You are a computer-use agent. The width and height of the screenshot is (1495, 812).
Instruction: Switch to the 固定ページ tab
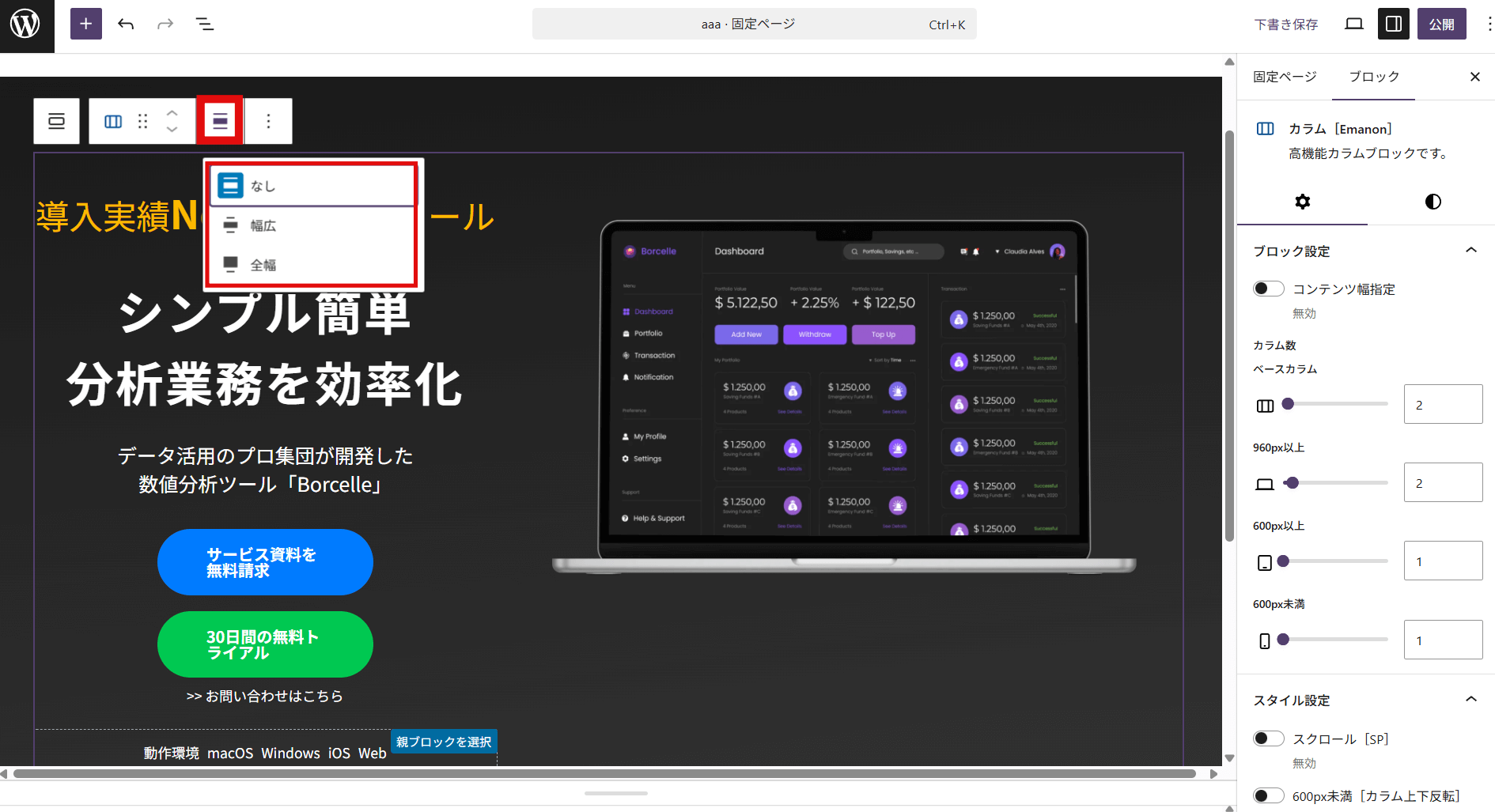click(1285, 77)
